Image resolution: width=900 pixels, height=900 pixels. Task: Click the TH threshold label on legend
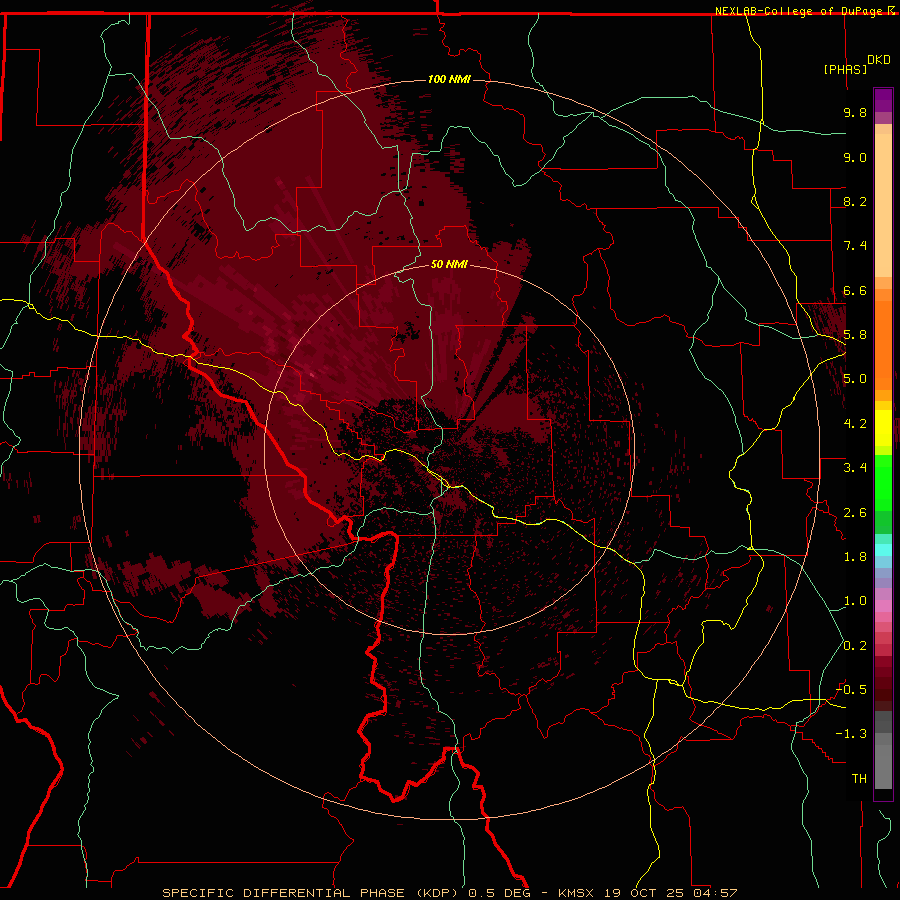pyautogui.click(x=859, y=779)
